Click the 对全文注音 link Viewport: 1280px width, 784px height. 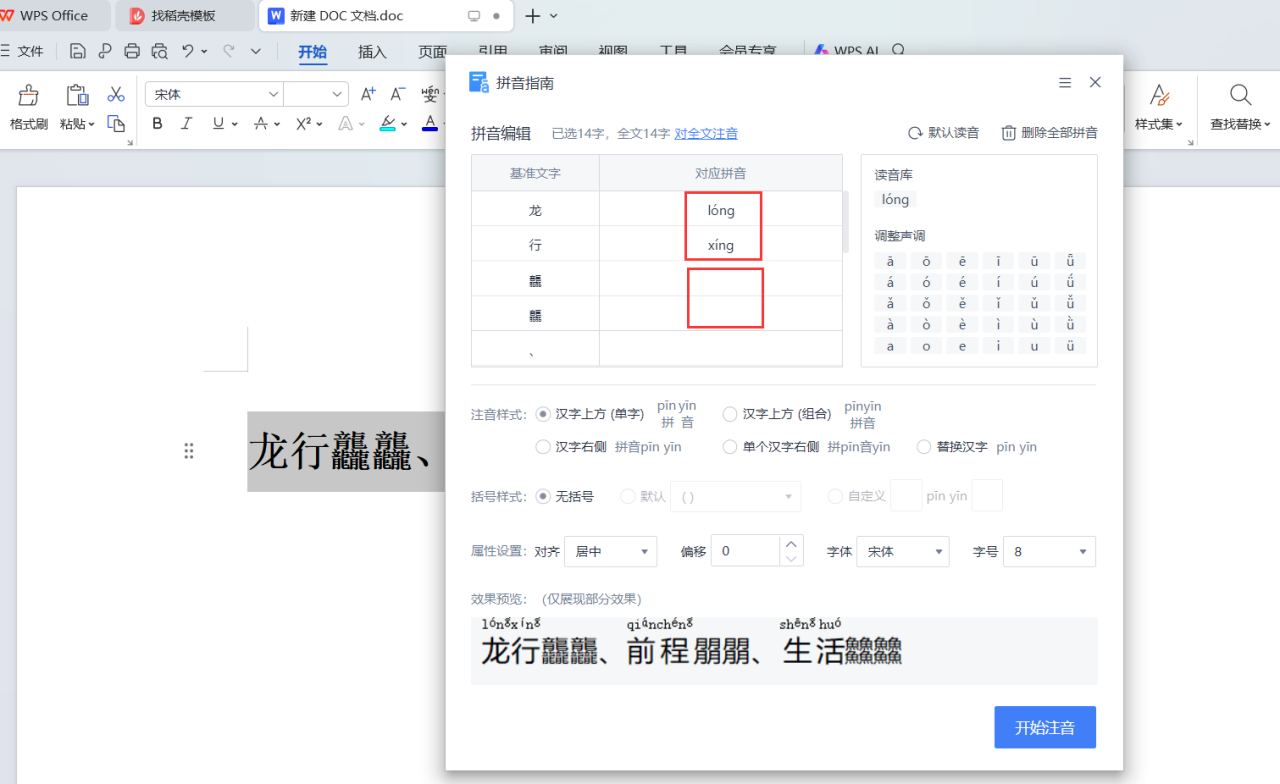tap(706, 133)
